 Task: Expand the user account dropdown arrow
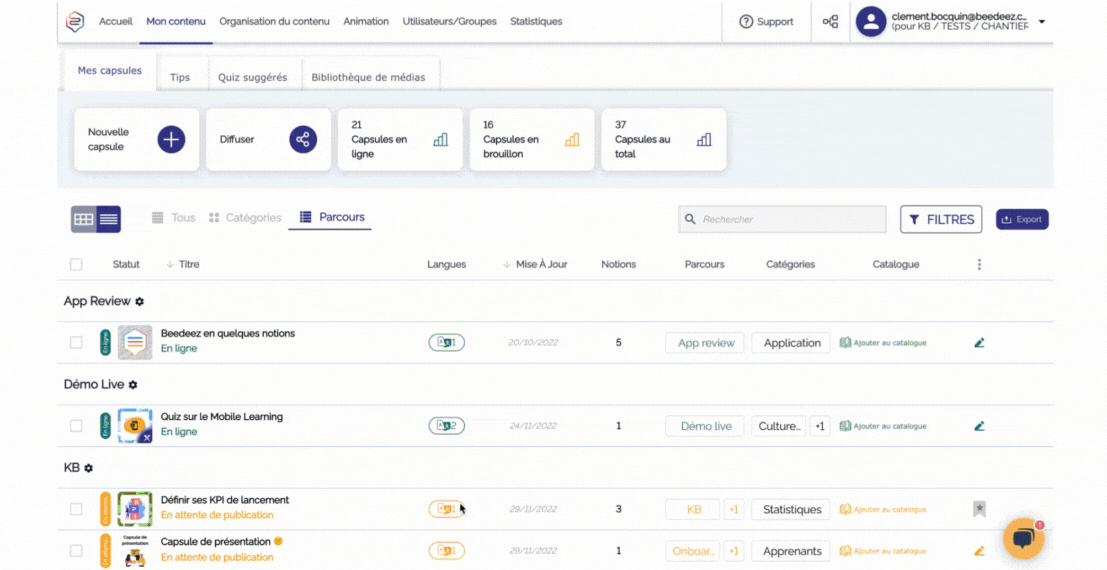1042,22
